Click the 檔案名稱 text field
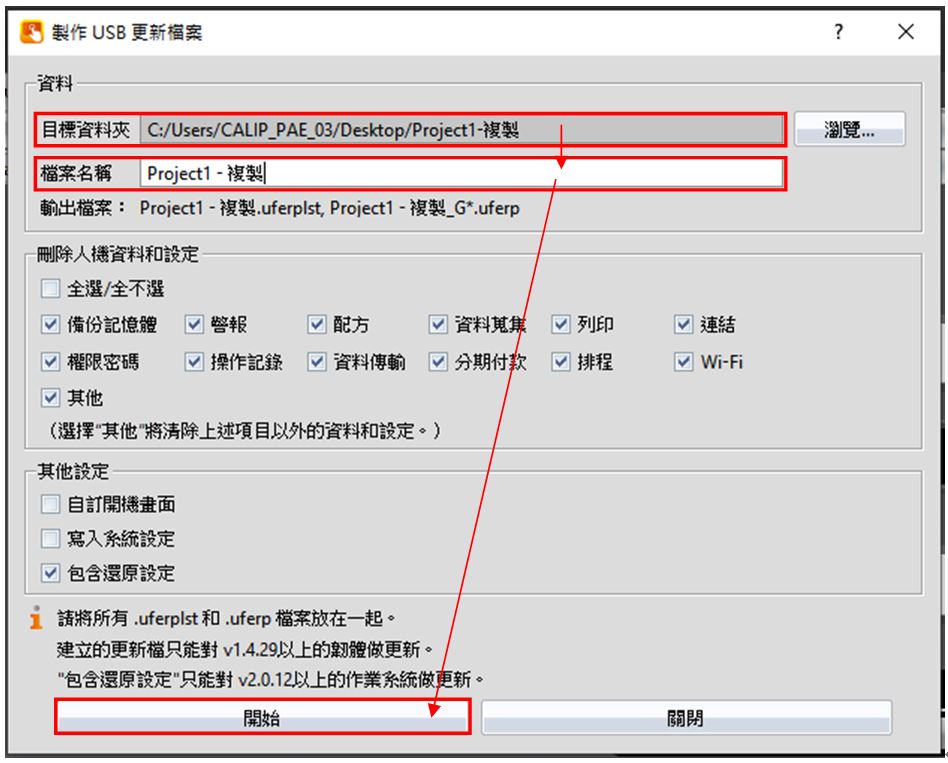The width and height of the screenshot is (948, 763). (462, 174)
